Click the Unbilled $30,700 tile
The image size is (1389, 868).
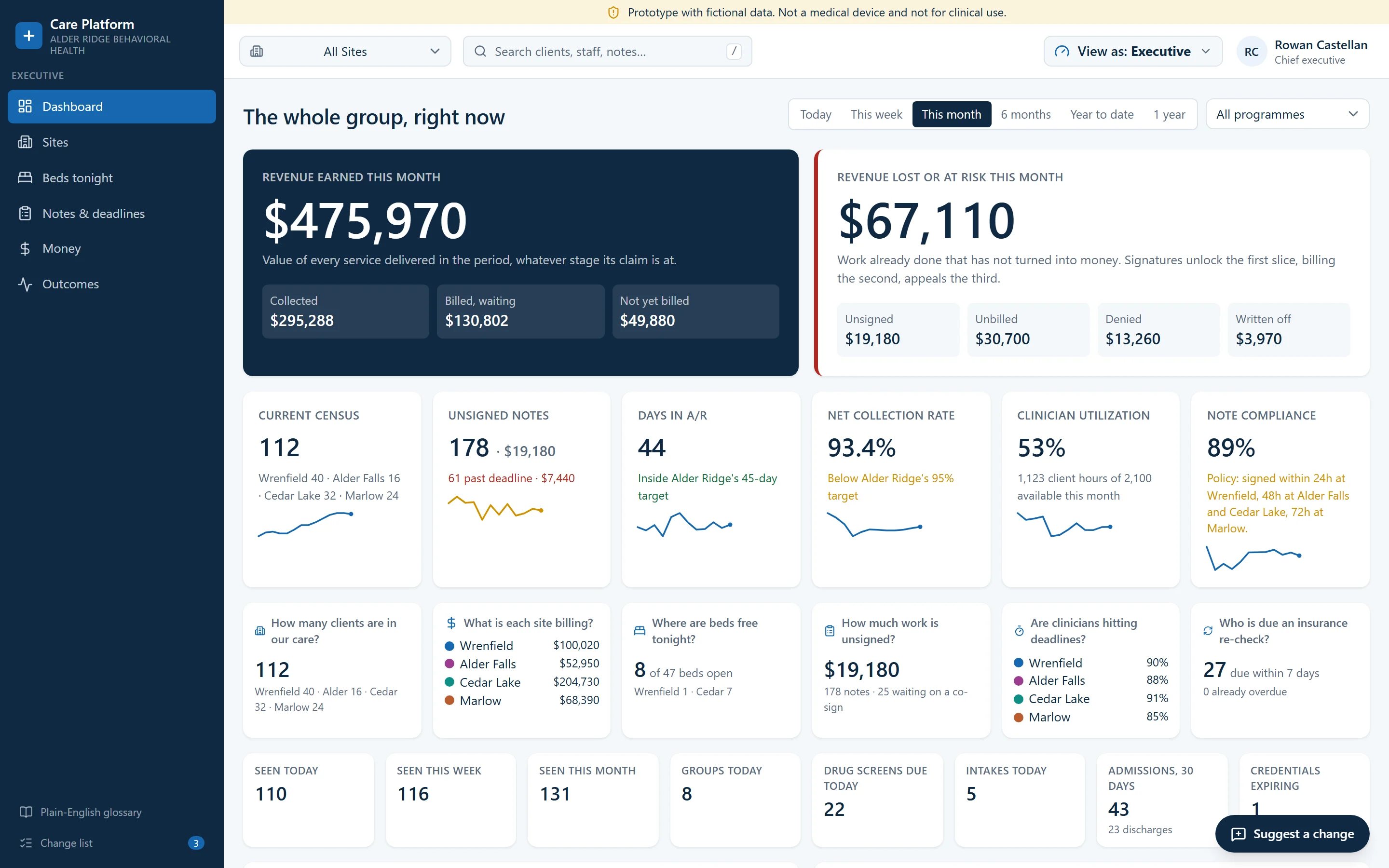pyautogui.click(x=1028, y=329)
